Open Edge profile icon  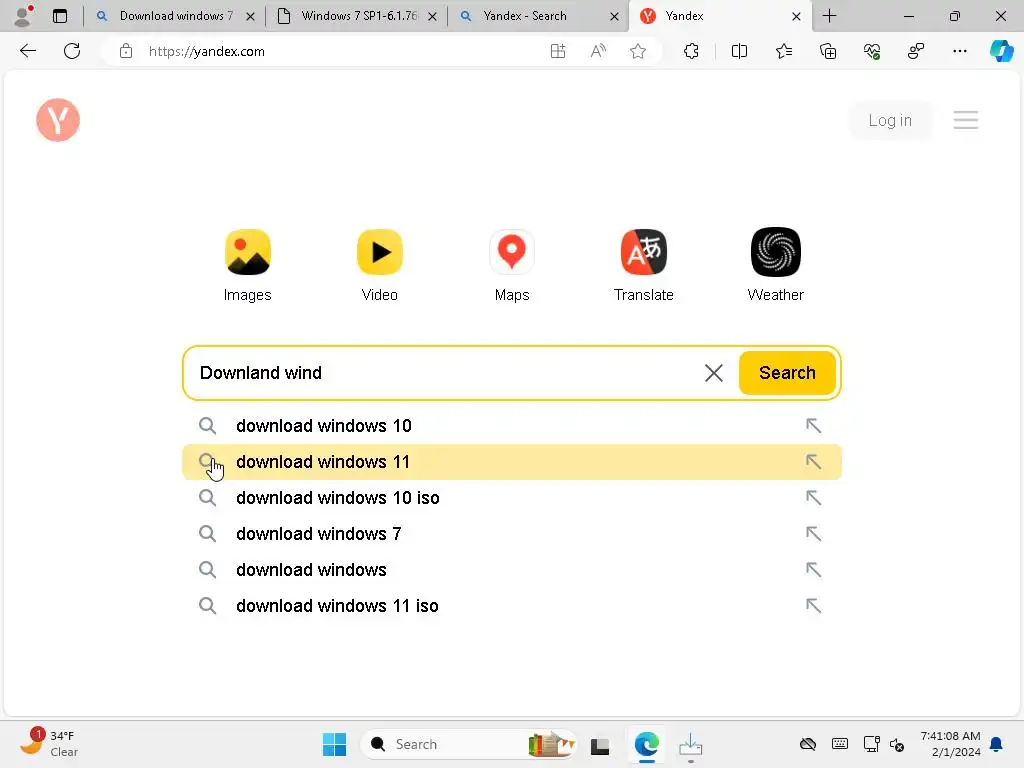pos(23,16)
